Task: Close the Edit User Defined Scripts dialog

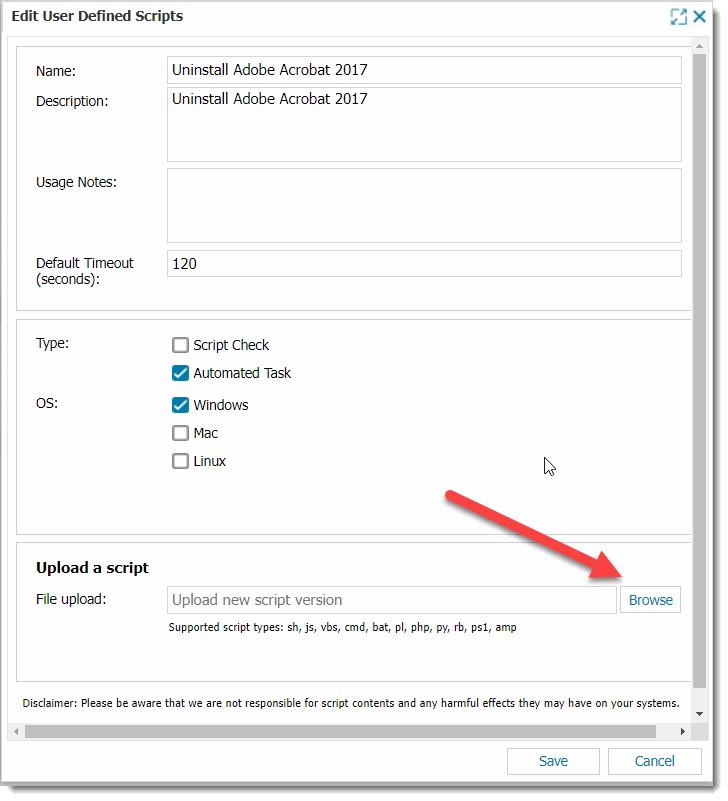Action: (700, 17)
